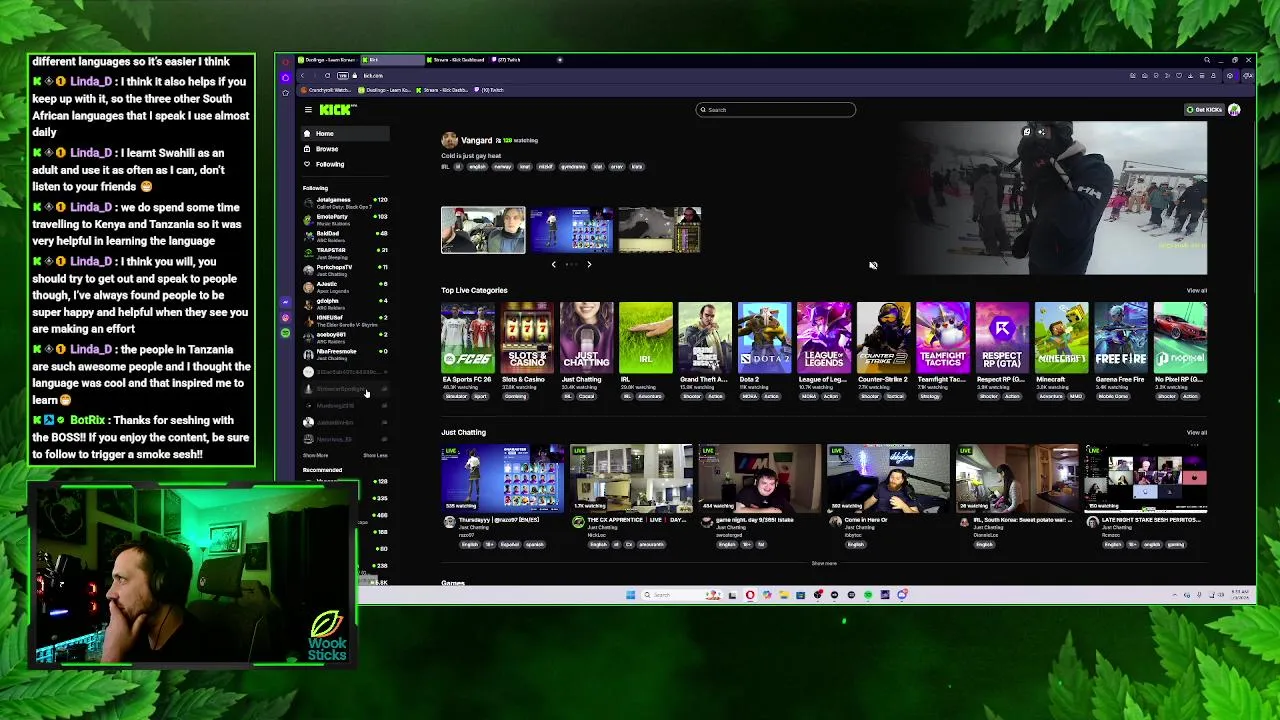Unmute the featured stream preview

(873, 265)
